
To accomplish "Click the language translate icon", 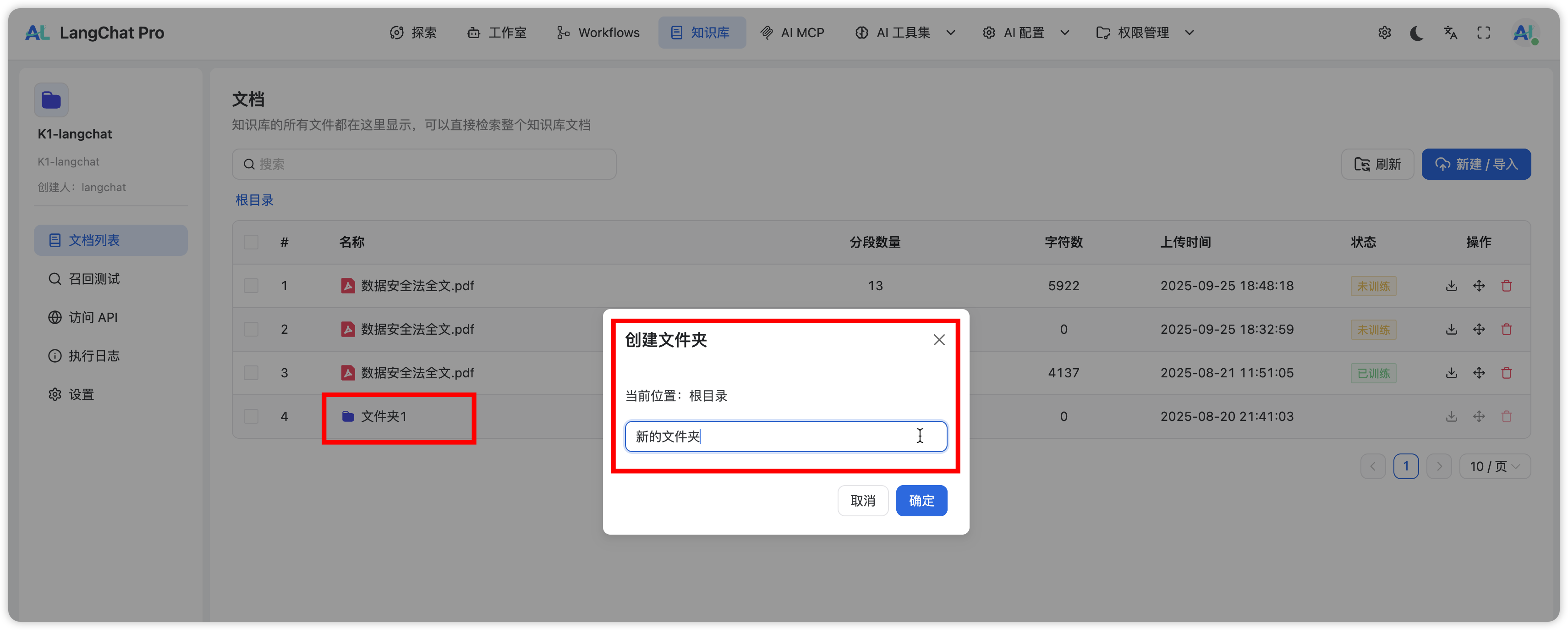I will point(1451,33).
